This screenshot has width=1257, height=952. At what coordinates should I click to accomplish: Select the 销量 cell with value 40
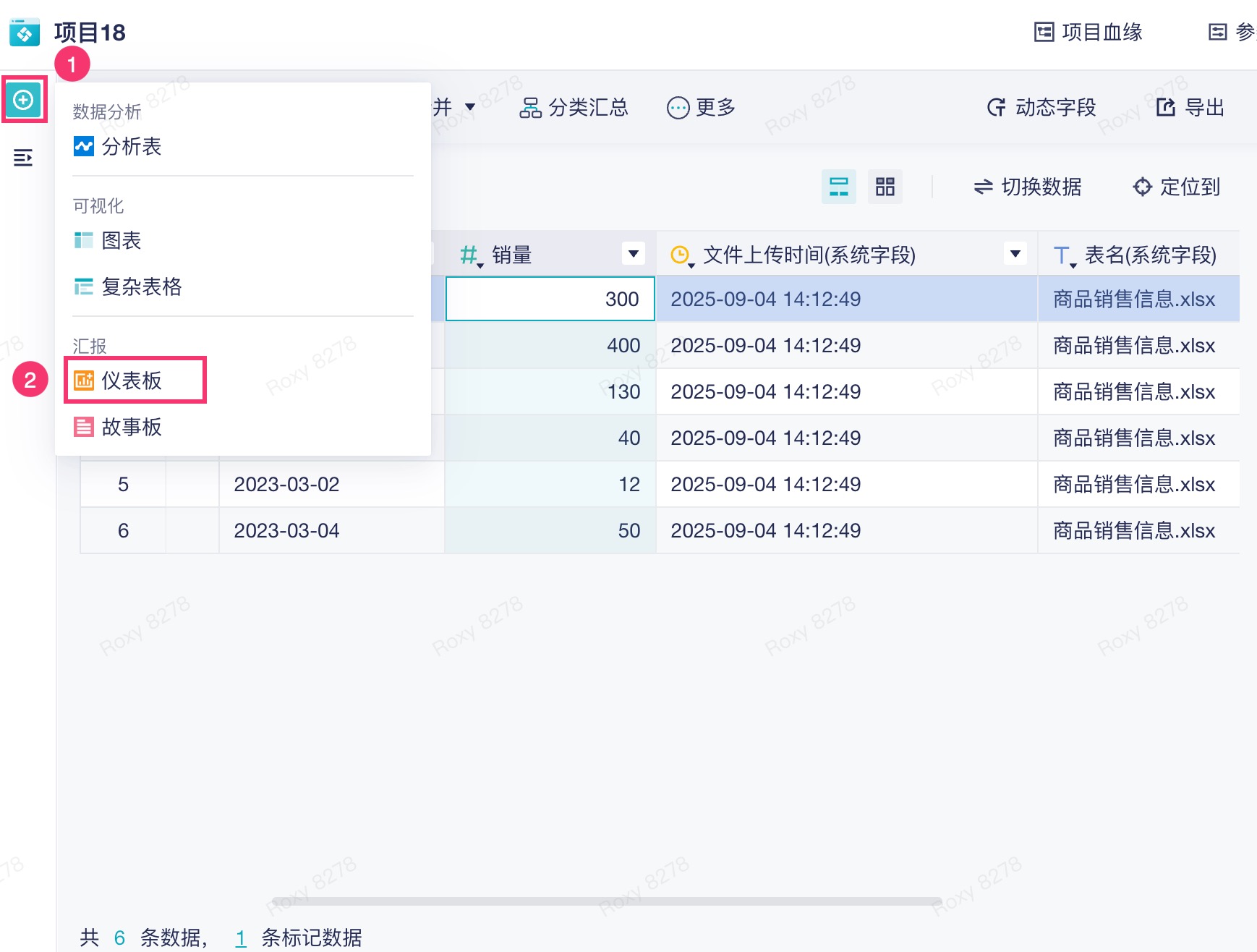click(x=550, y=438)
